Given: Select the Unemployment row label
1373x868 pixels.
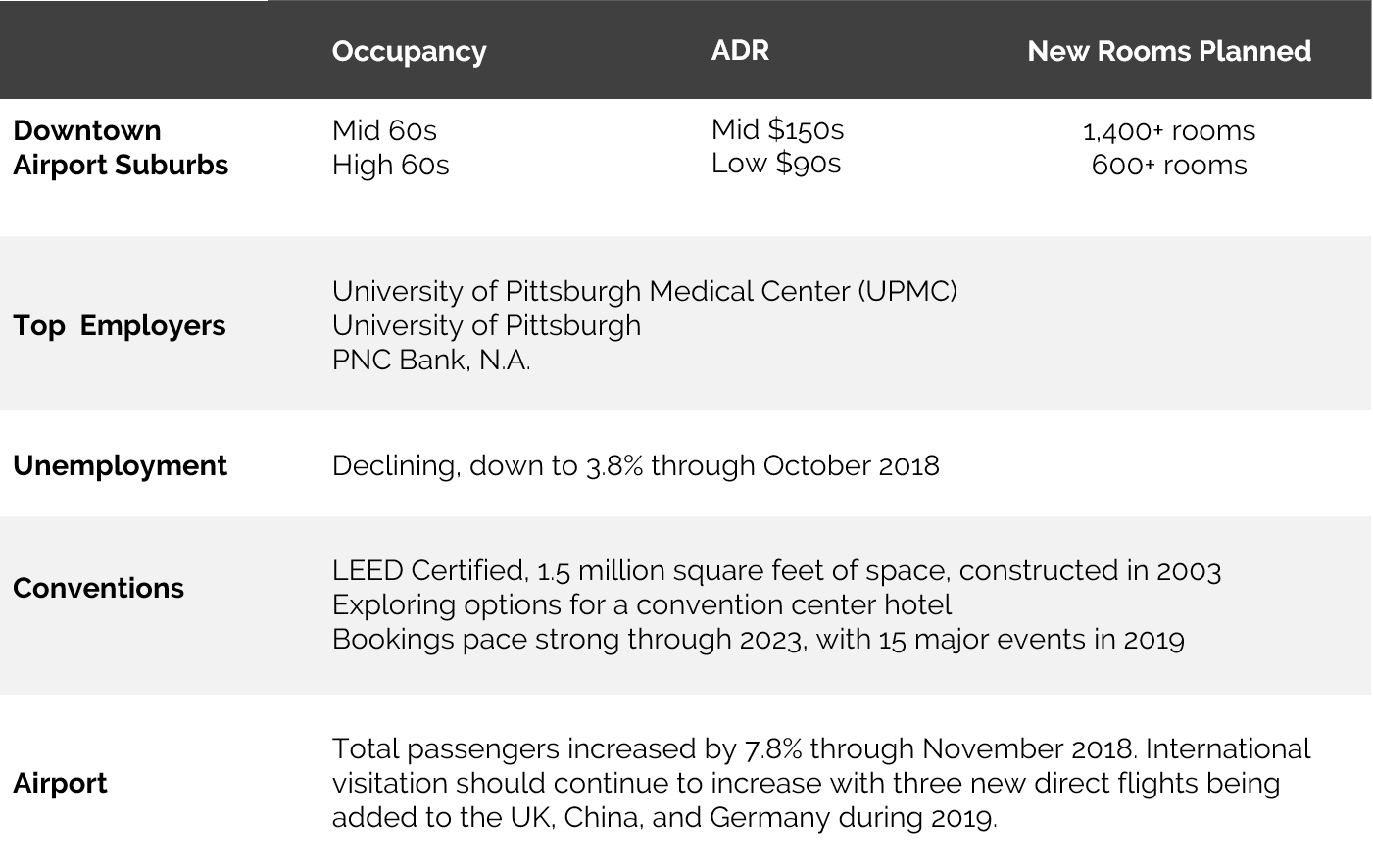Looking at the screenshot, I should pos(120,465).
